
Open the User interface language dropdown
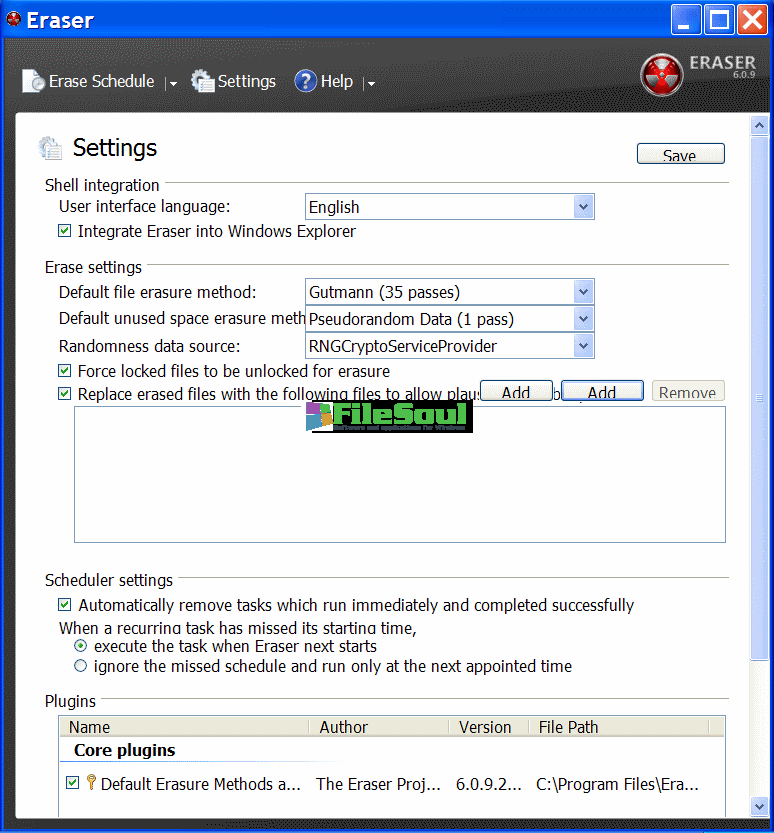tap(584, 207)
